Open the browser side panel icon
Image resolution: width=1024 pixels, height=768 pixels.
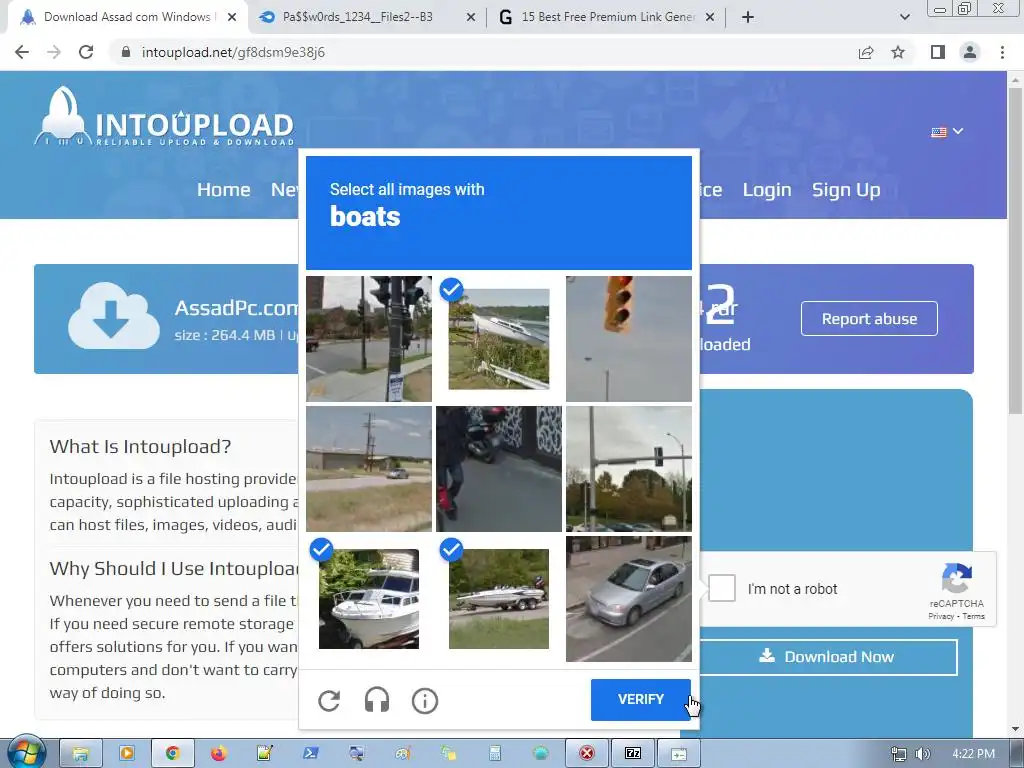point(938,52)
